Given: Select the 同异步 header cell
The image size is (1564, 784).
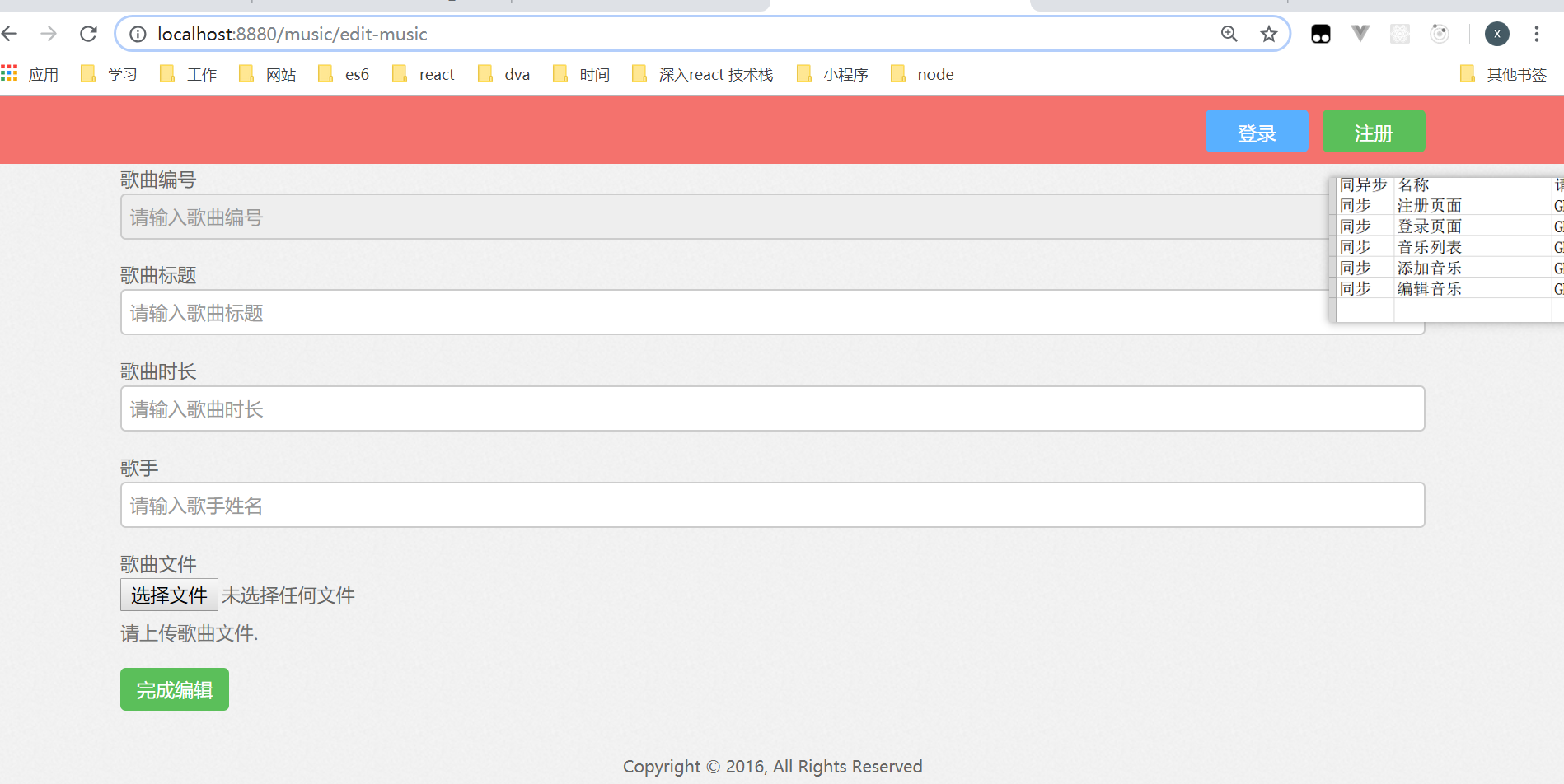Looking at the screenshot, I should [x=1365, y=185].
